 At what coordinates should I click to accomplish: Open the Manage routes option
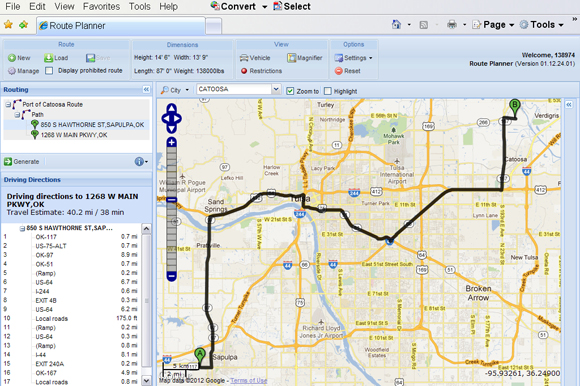click(x=24, y=71)
